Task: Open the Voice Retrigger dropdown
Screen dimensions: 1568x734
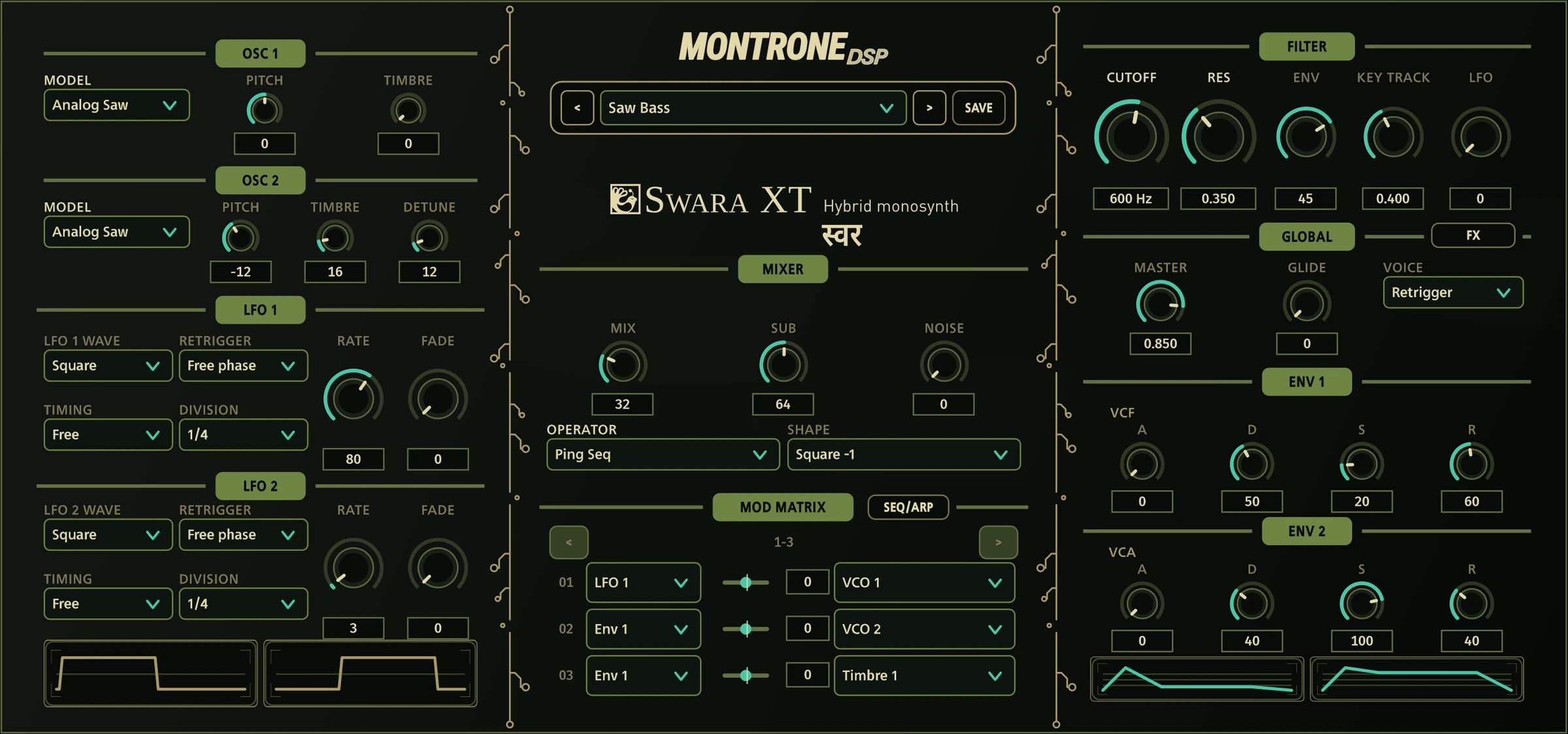Action: pyautogui.click(x=1453, y=292)
